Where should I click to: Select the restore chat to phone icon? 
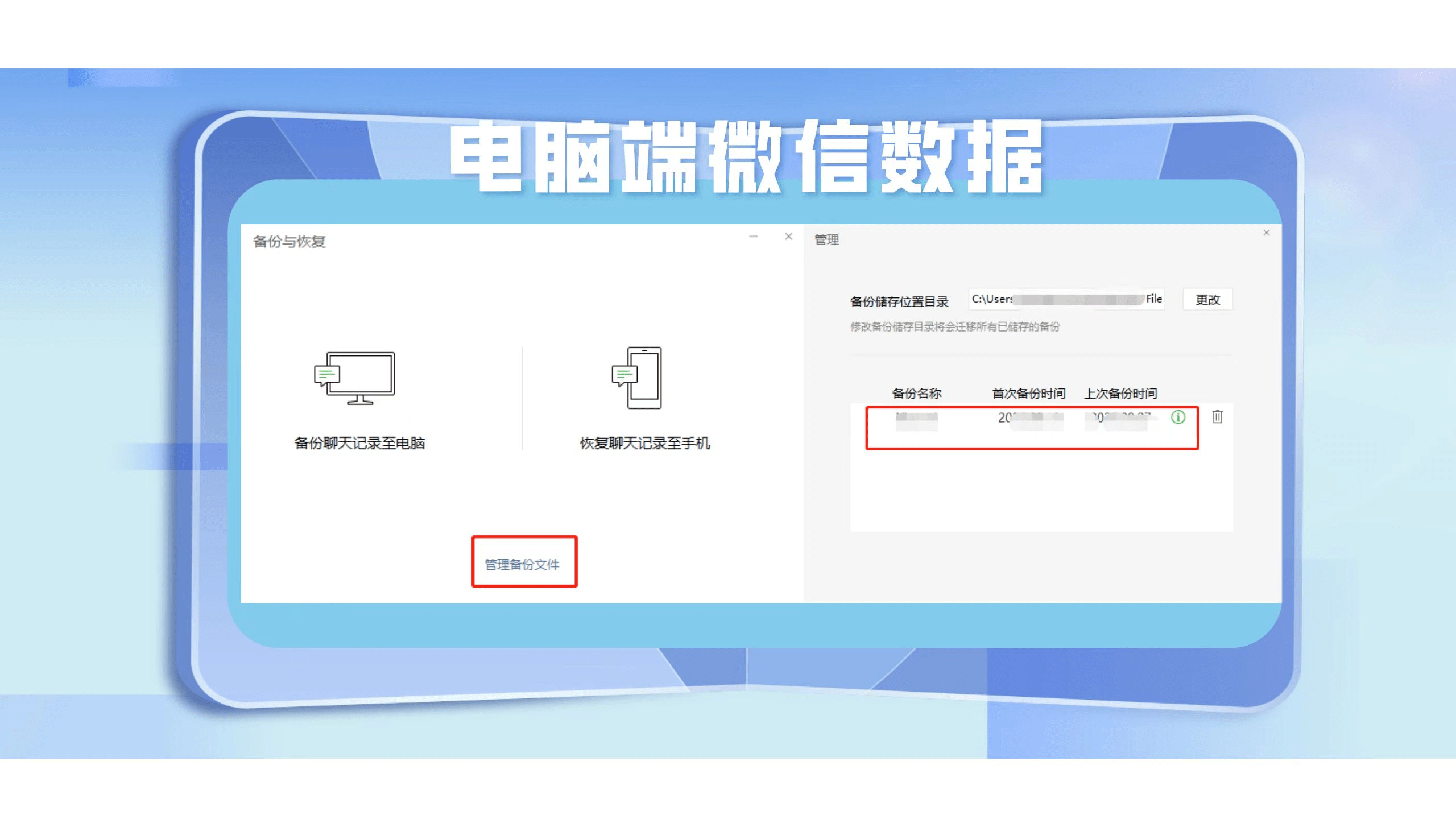pos(636,378)
